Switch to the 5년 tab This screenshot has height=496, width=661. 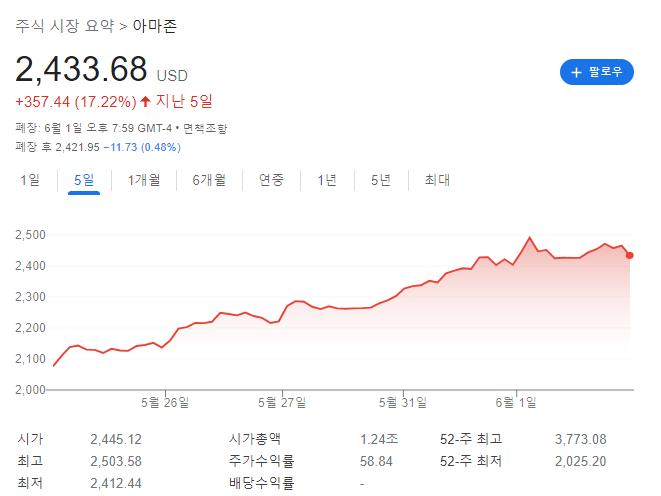pos(381,180)
